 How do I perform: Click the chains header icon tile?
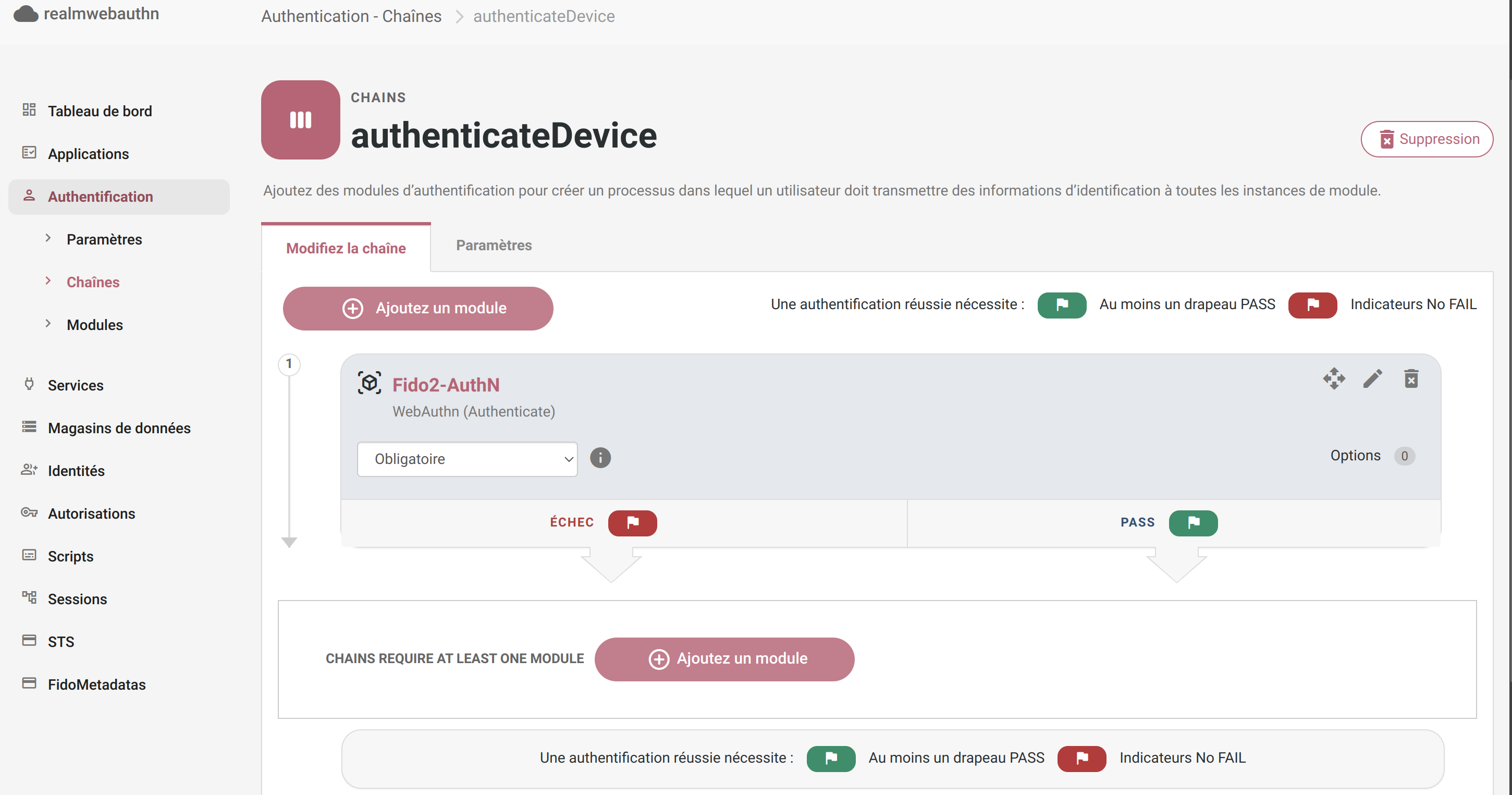[x=301, y=120]
